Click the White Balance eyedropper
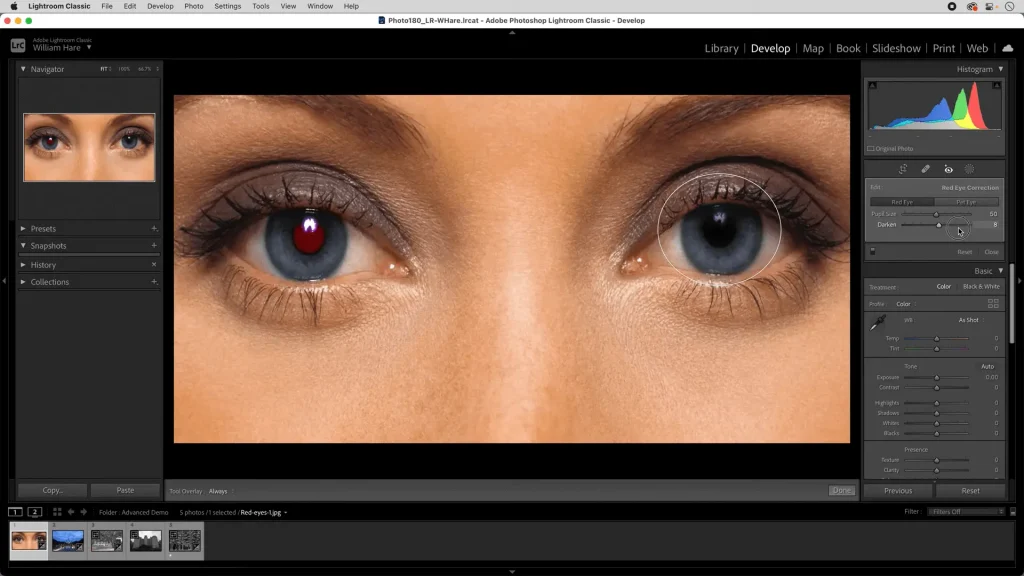The width and height of the screenshot is (1024, 576). click(880, 323)
